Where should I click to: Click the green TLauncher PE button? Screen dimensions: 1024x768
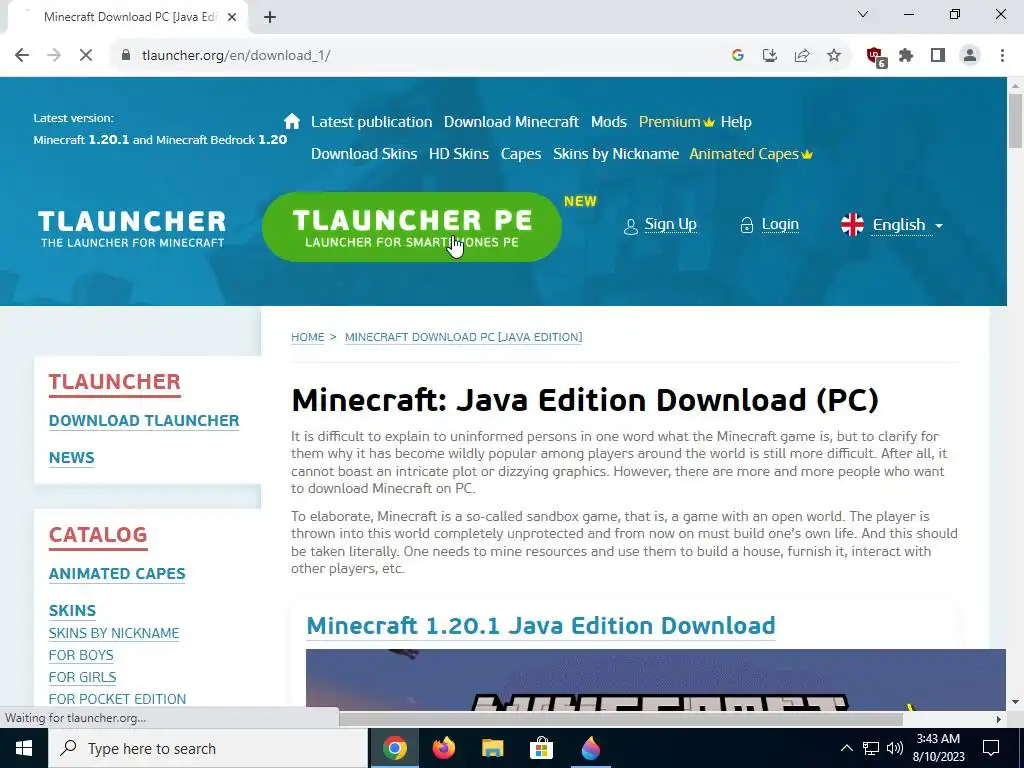[411, 227]
